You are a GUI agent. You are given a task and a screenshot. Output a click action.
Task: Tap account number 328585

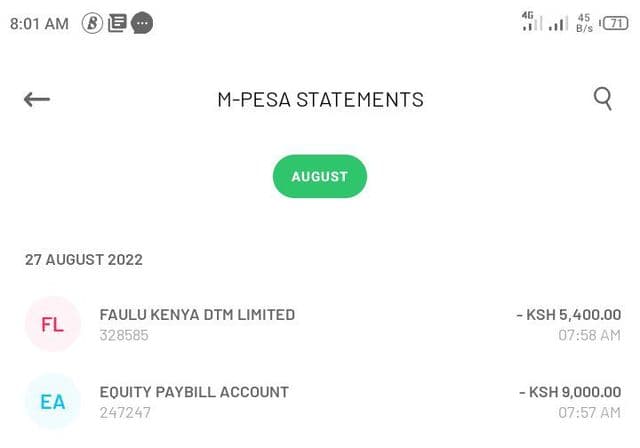click(124, 335)
